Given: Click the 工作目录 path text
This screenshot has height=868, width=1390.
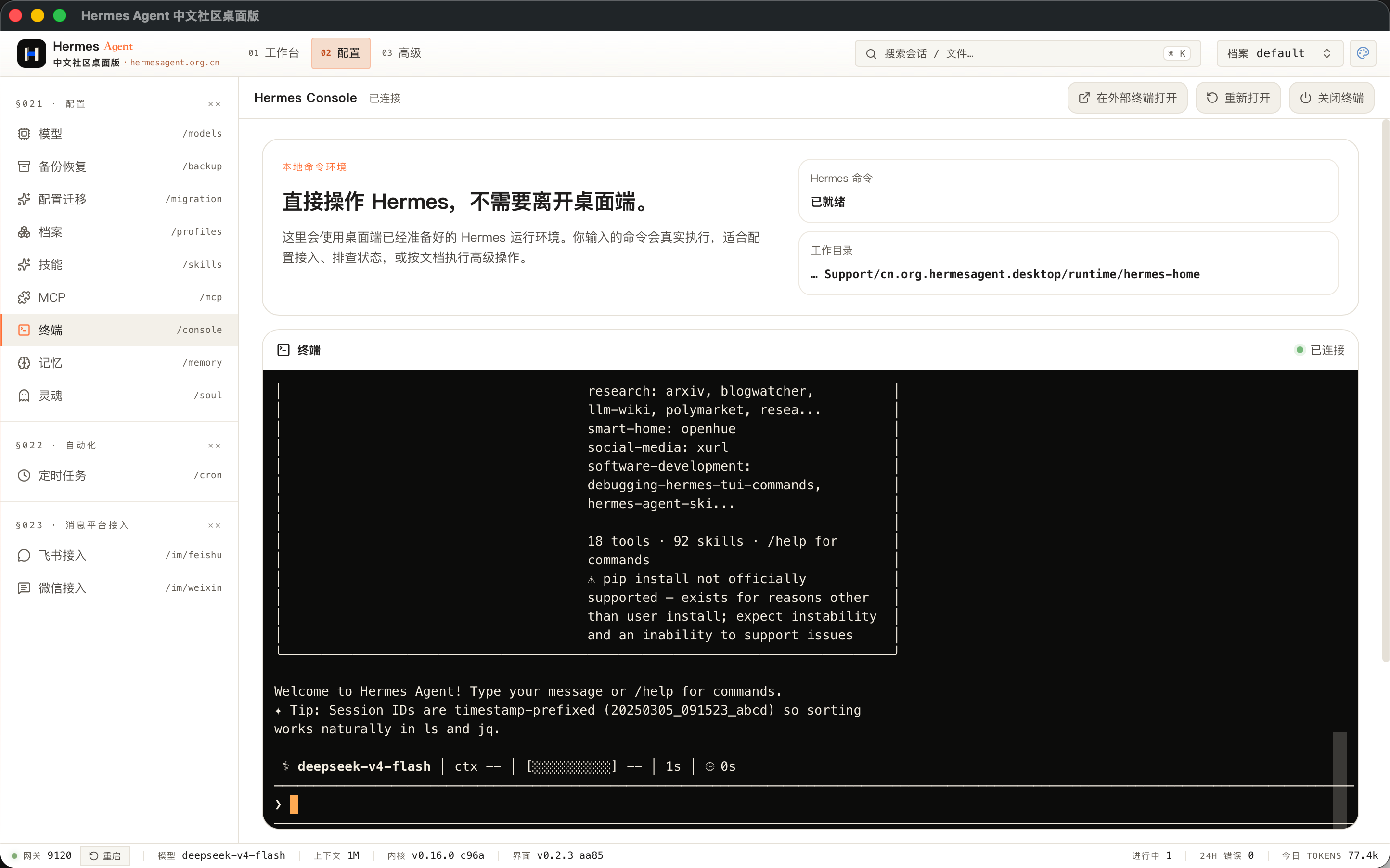Looking at the screenshot, I should click(x=1005, y=274).
